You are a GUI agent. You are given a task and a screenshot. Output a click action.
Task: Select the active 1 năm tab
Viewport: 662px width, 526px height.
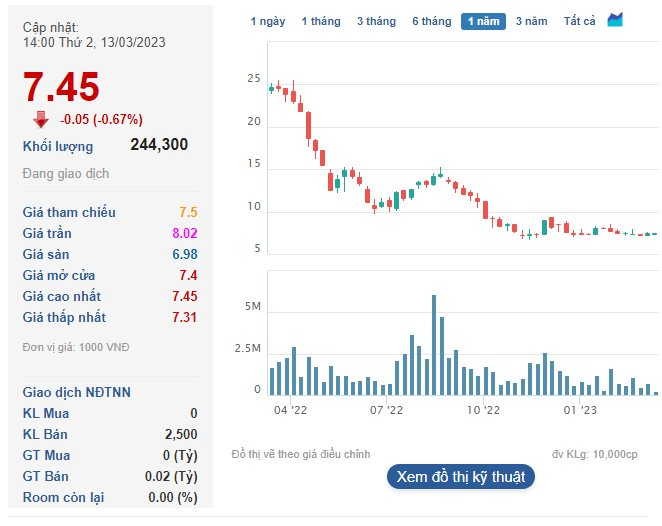point(483,21)
